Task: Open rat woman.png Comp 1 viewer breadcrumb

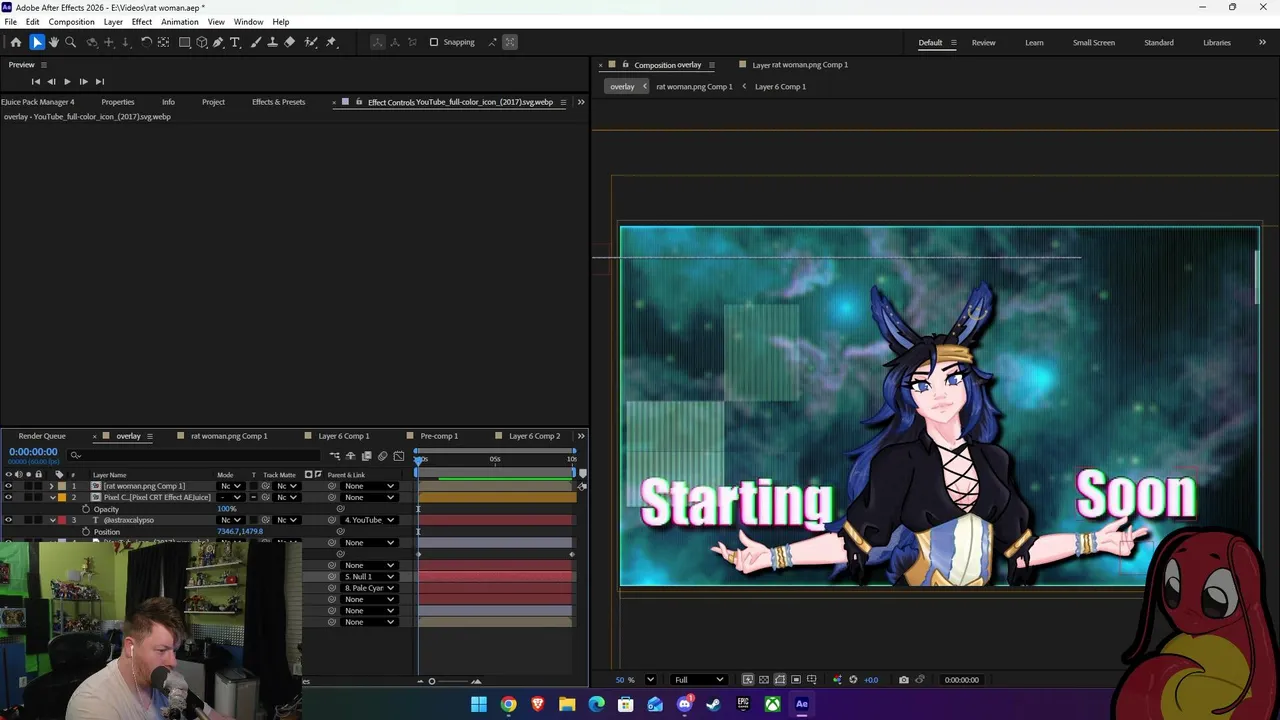Action: (694, 87)
